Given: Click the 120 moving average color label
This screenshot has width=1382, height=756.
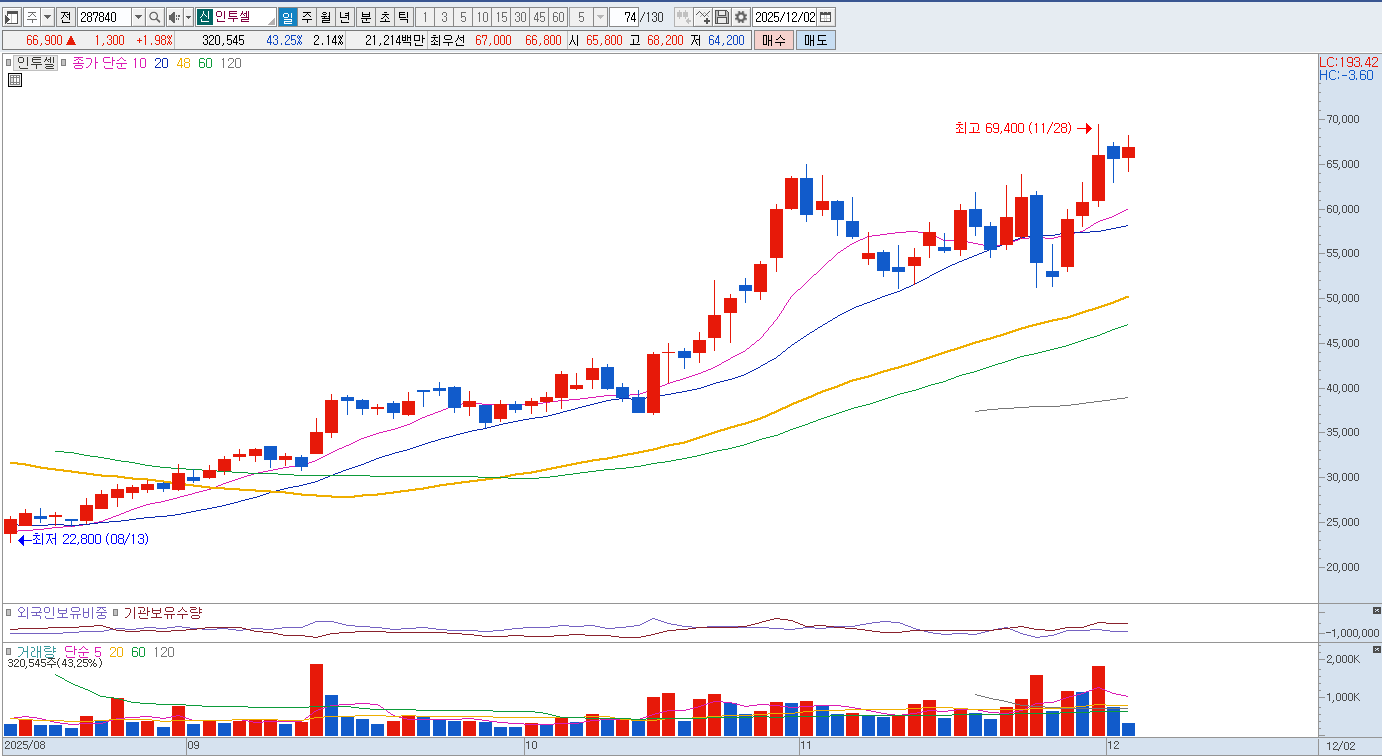Looking at the screenshot, I should (x=230, y=63).
